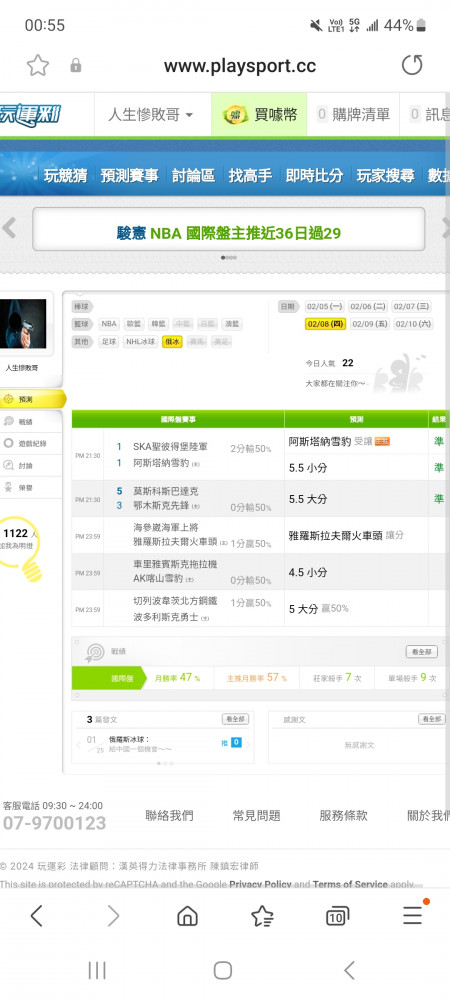Go to 預測賽事 in navigation bar

[x=129, y=176]
